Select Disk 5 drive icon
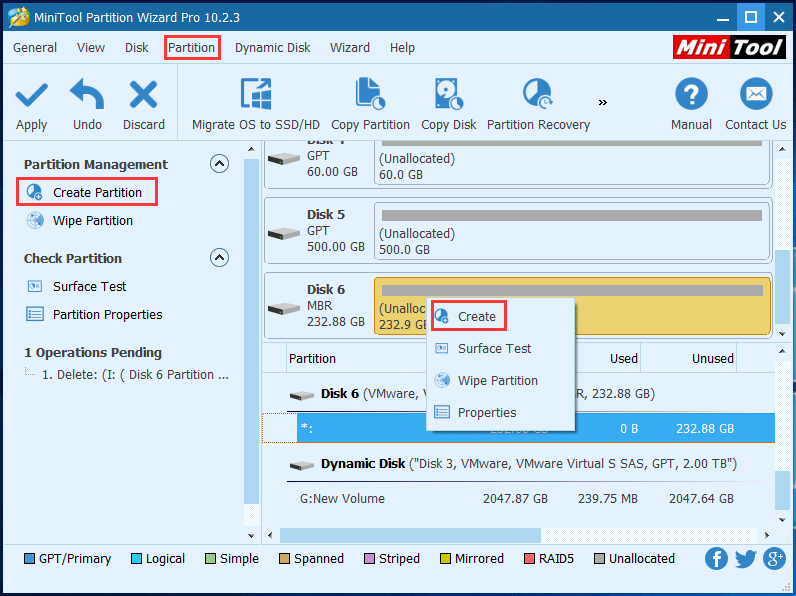The height and width of the screenshot is (596, 796). [284, 233]
